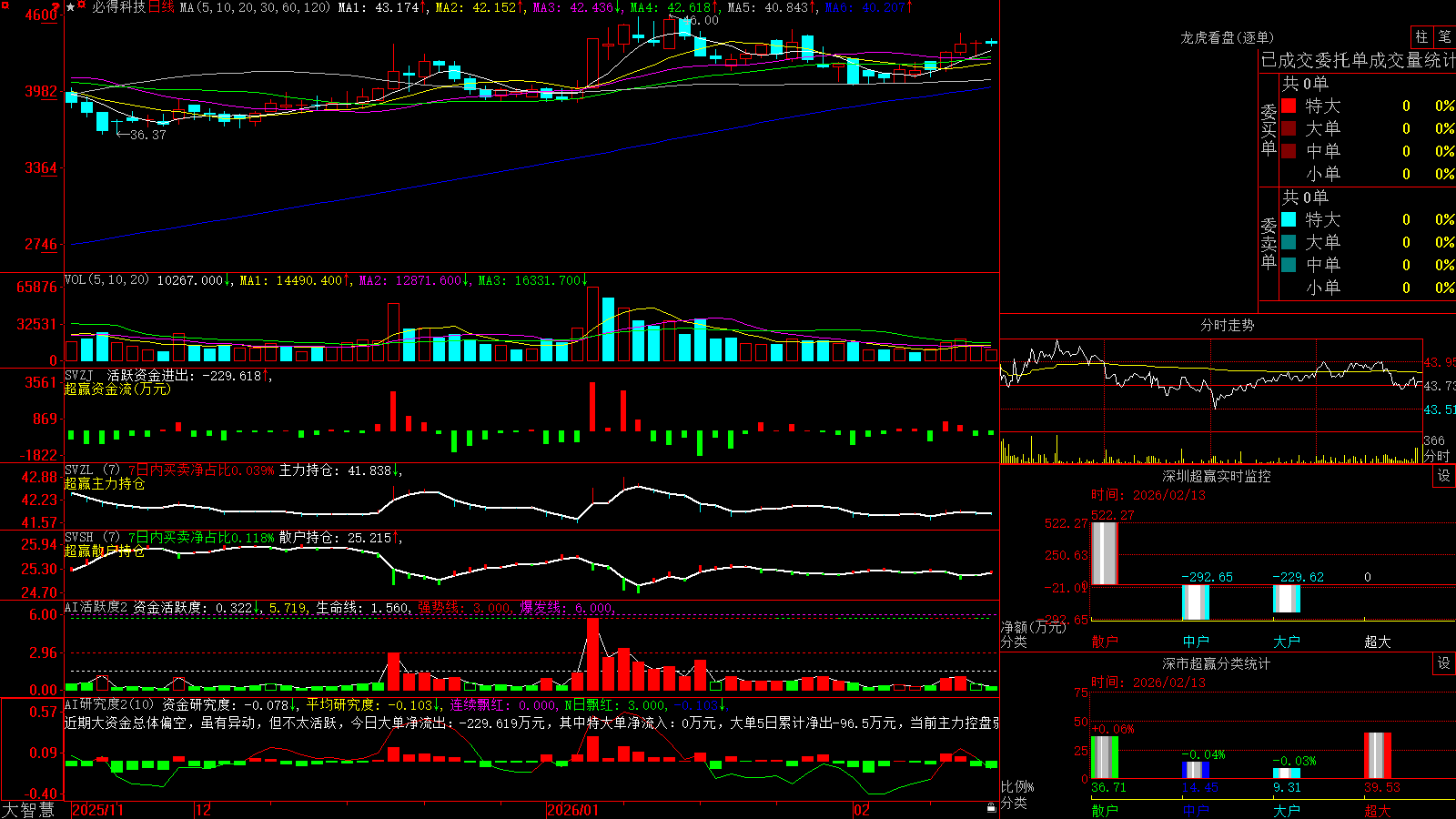Click the 02 month timeline marker
1456x819 pixels.
pos(861,810)
